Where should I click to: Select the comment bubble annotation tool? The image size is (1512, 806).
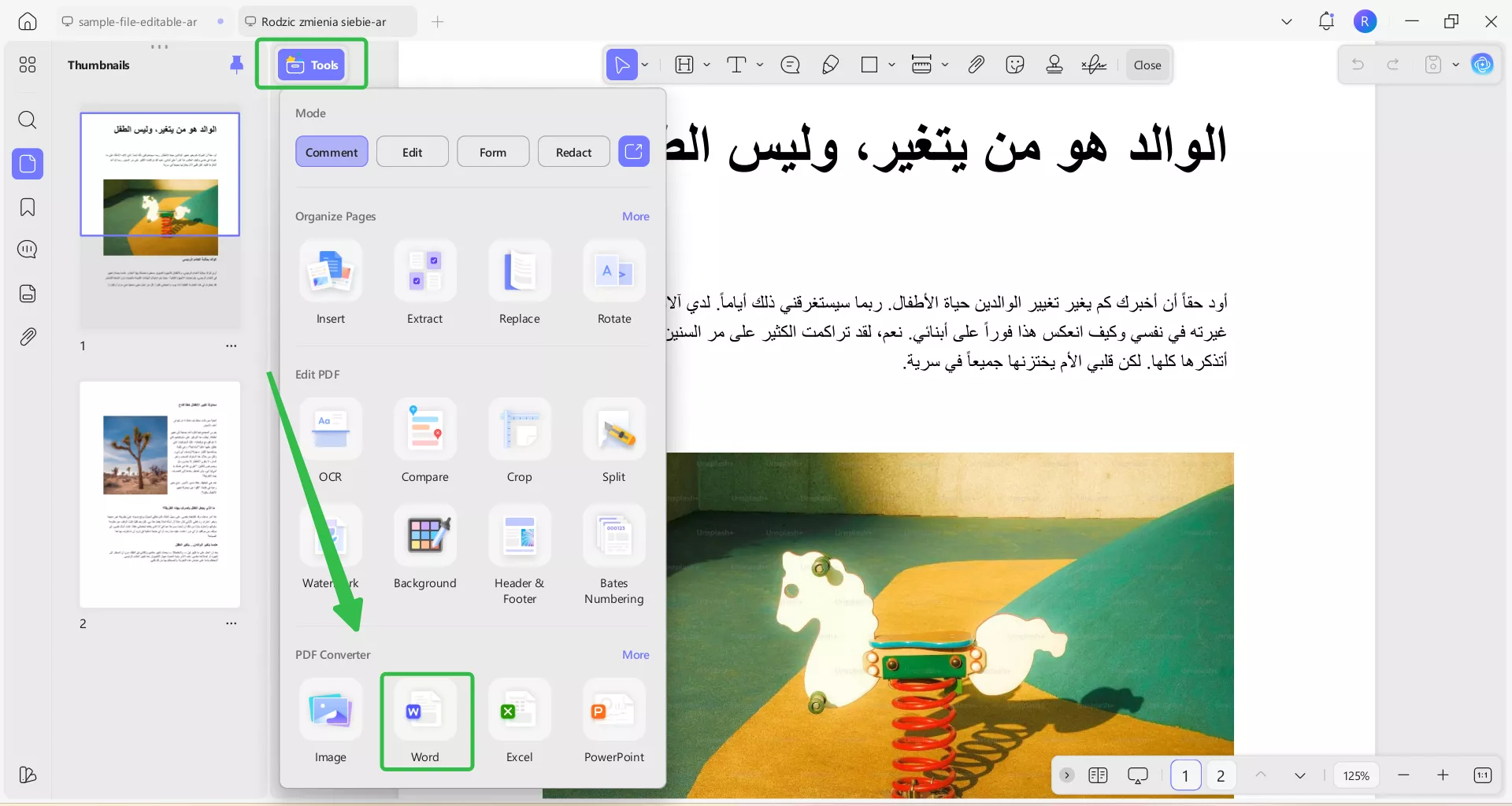pos(791,65)
